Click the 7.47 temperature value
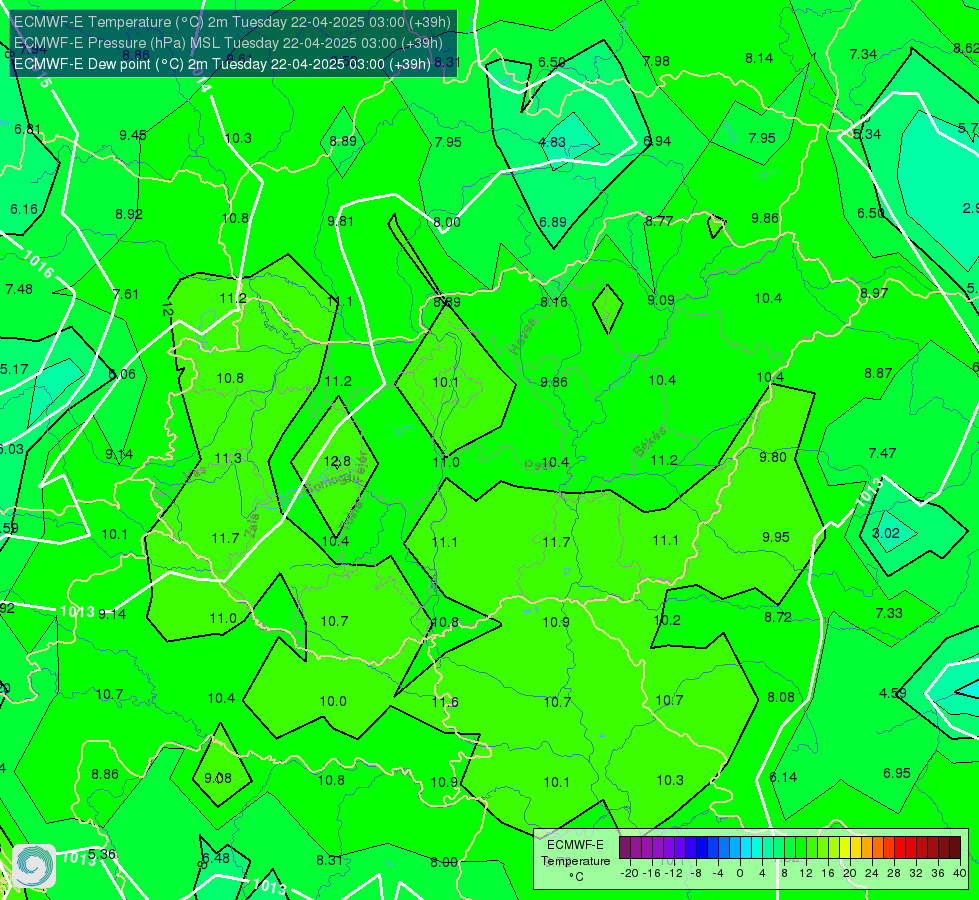 point(882,453)
